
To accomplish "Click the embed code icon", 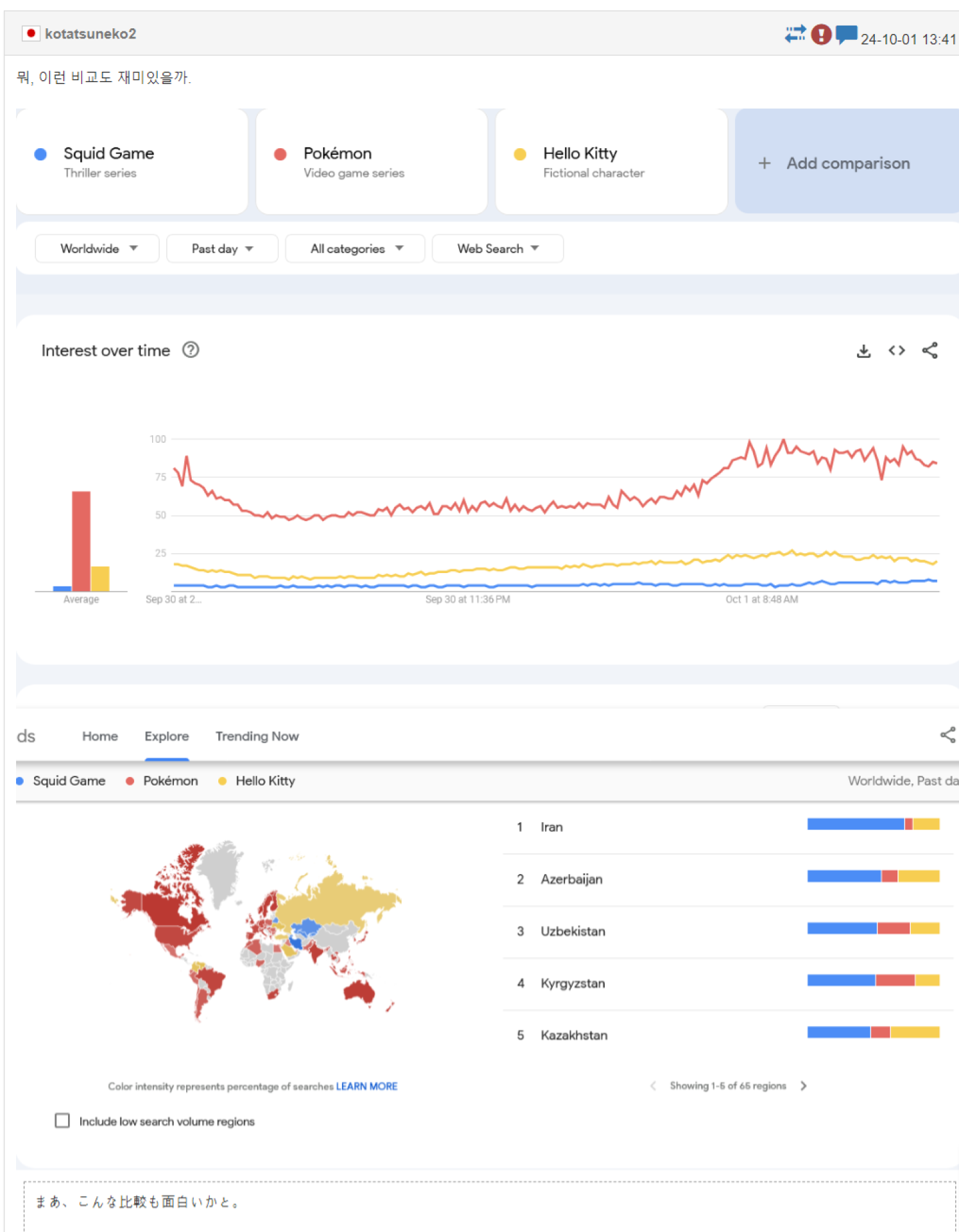I will click(x=896, y=350).
